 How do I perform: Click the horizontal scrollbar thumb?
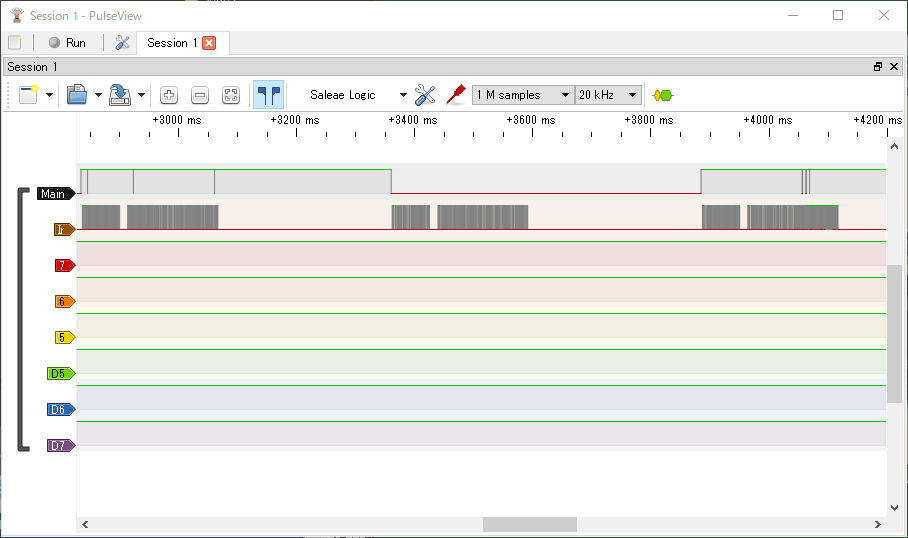pos(530,524)
